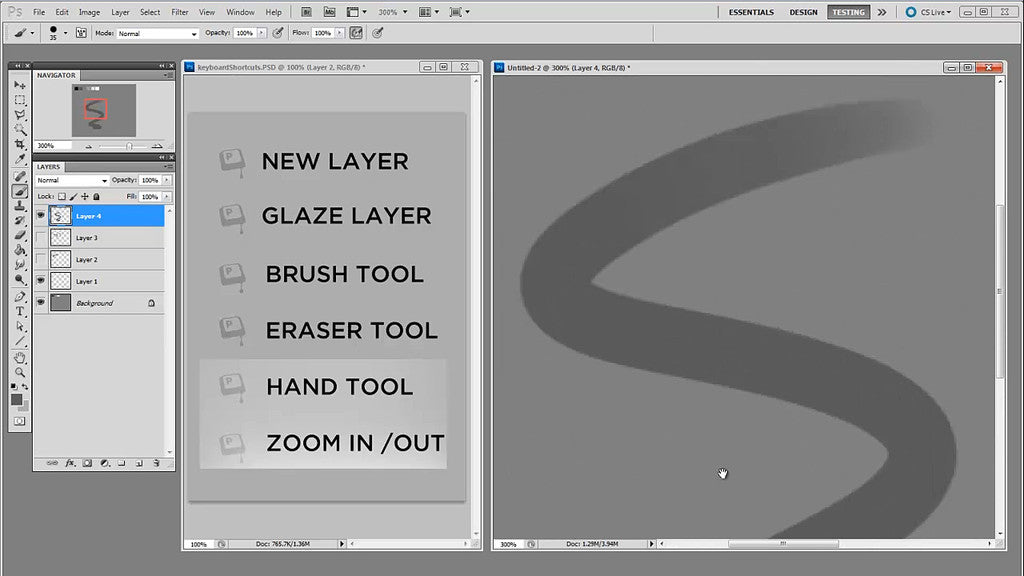The width and height of the screenshot is (1024, 576).
Task: Open the Window menu
Action: (240, 12)
